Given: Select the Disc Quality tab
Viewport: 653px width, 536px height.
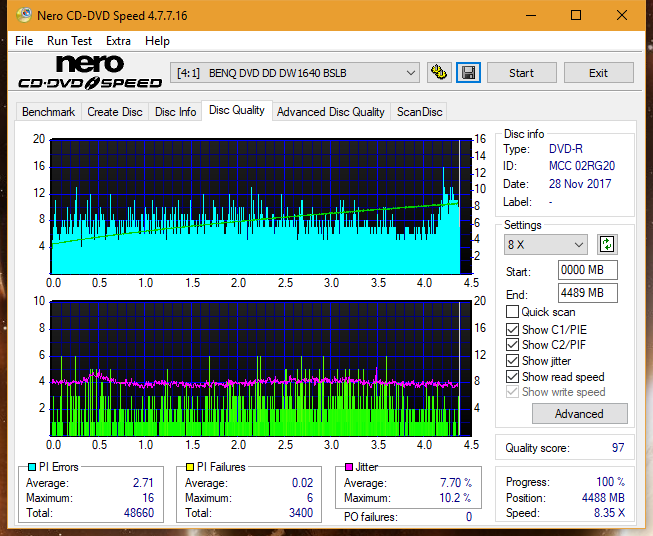Looking at the screenshot, I should tap(237, 110).
